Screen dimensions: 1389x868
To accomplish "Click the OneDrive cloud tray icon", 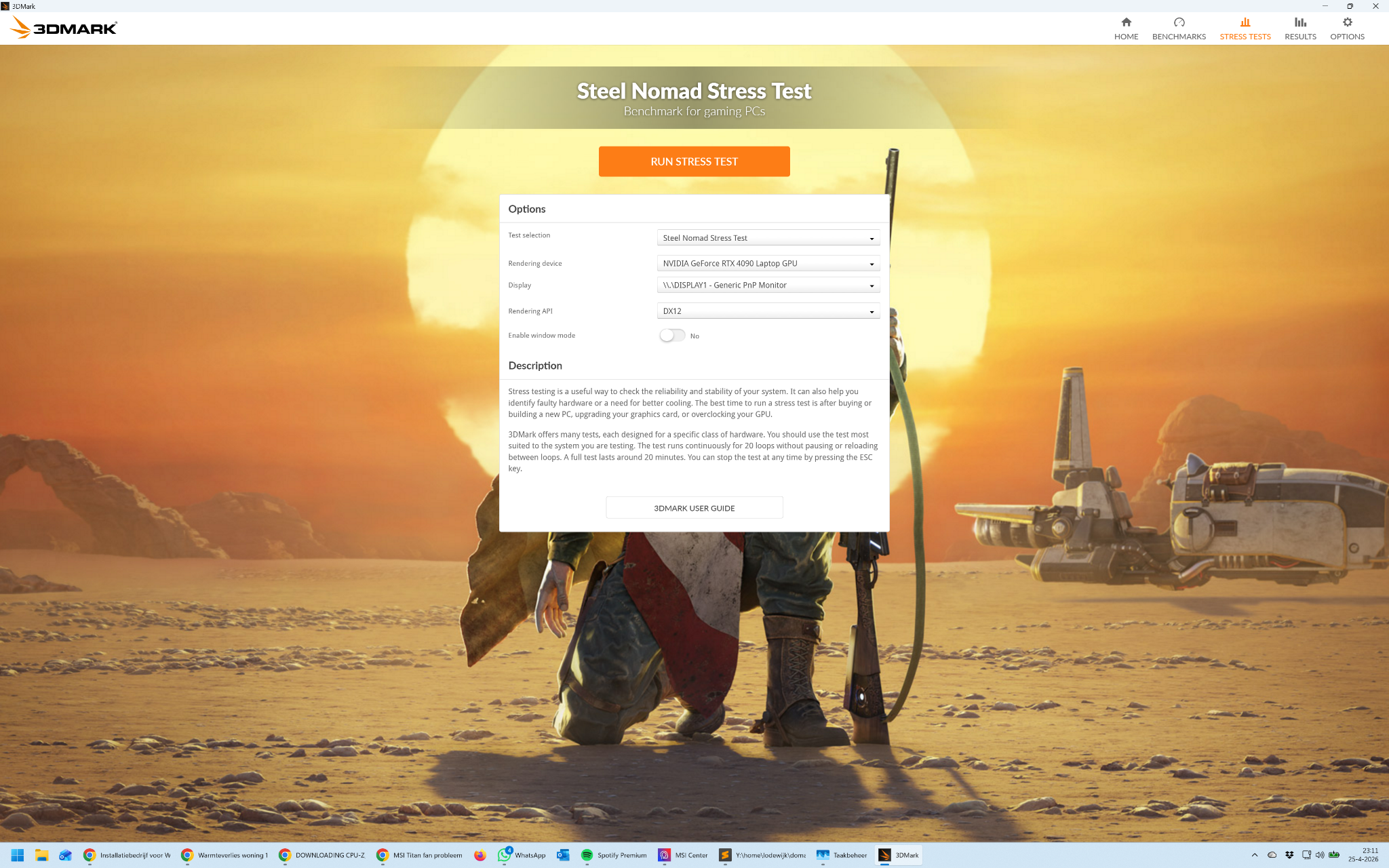I will pos(1272,855).
